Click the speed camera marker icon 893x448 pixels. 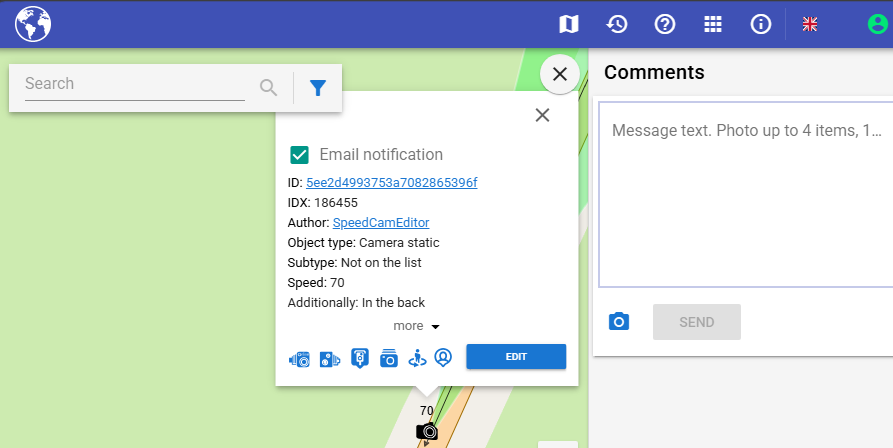359,358
